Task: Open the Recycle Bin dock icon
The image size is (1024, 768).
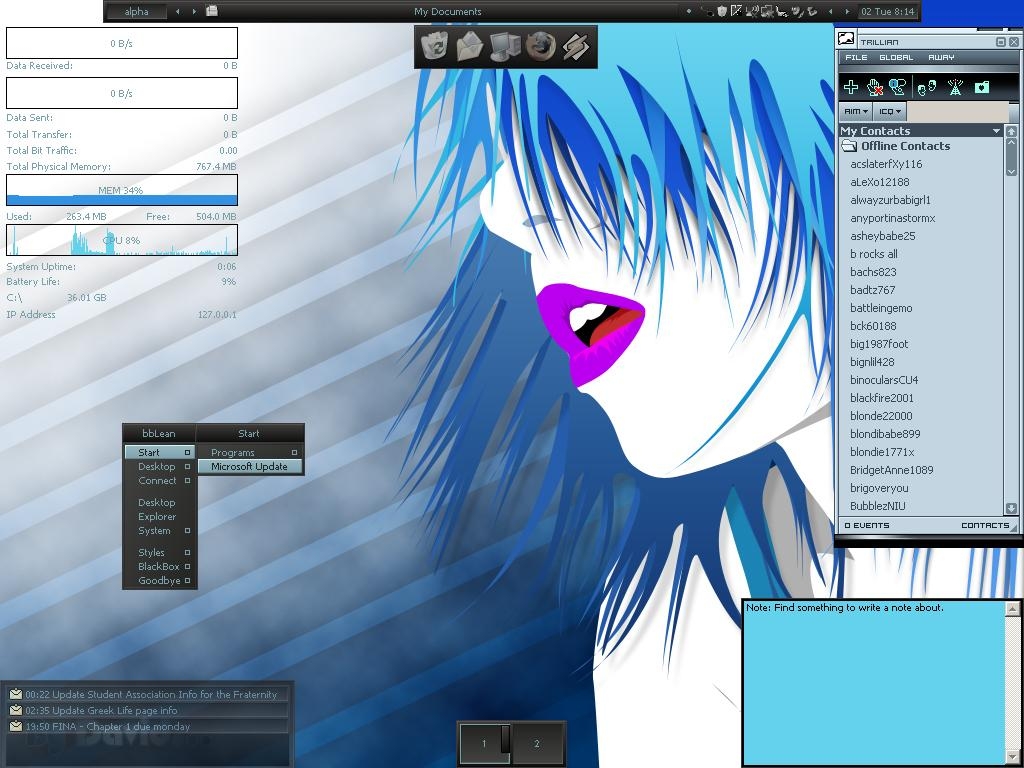Action: 434,46
